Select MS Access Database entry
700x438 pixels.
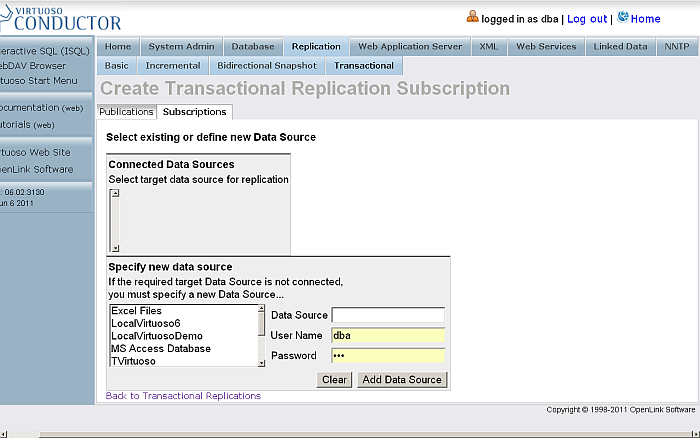[x=161, y=348]
